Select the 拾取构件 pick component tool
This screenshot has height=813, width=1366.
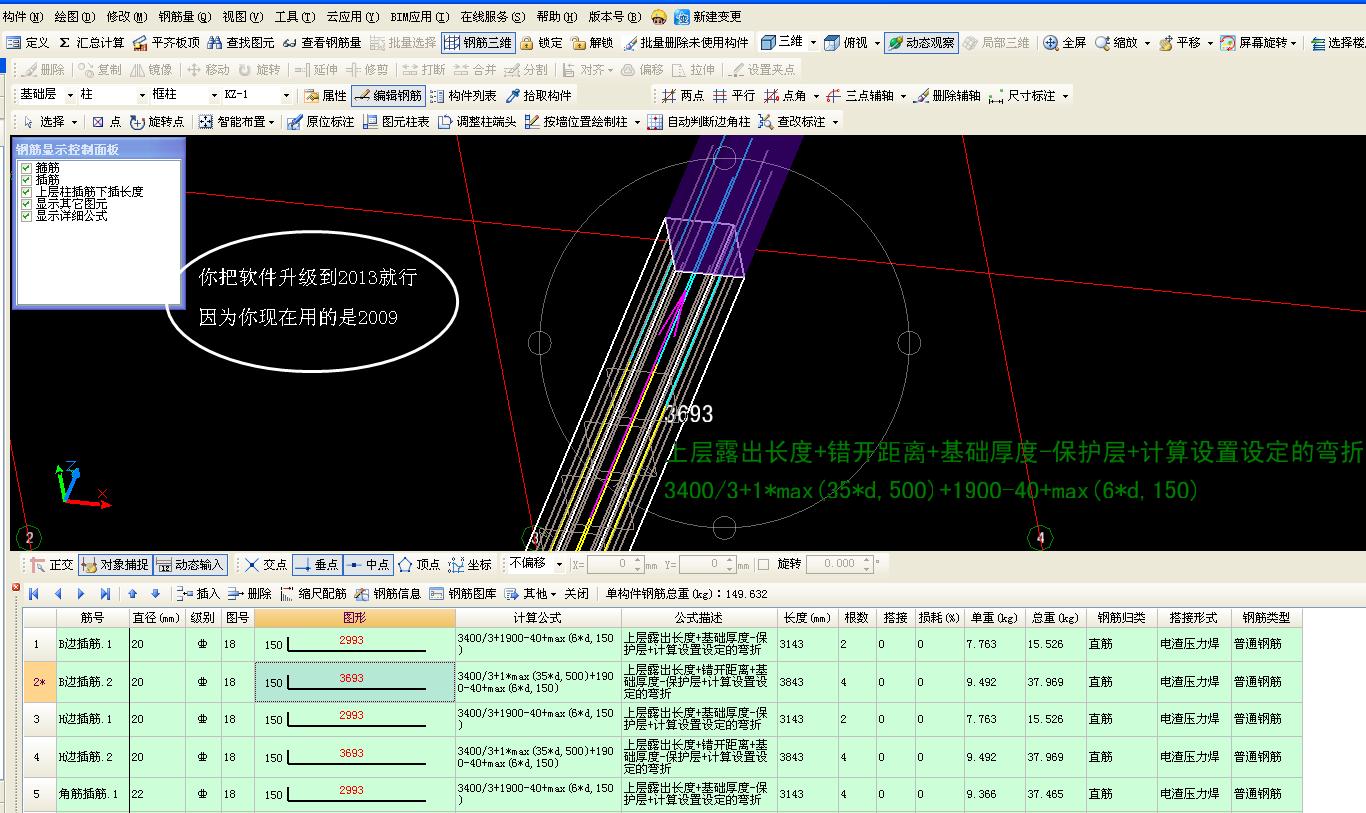click(x=538, y=96)
